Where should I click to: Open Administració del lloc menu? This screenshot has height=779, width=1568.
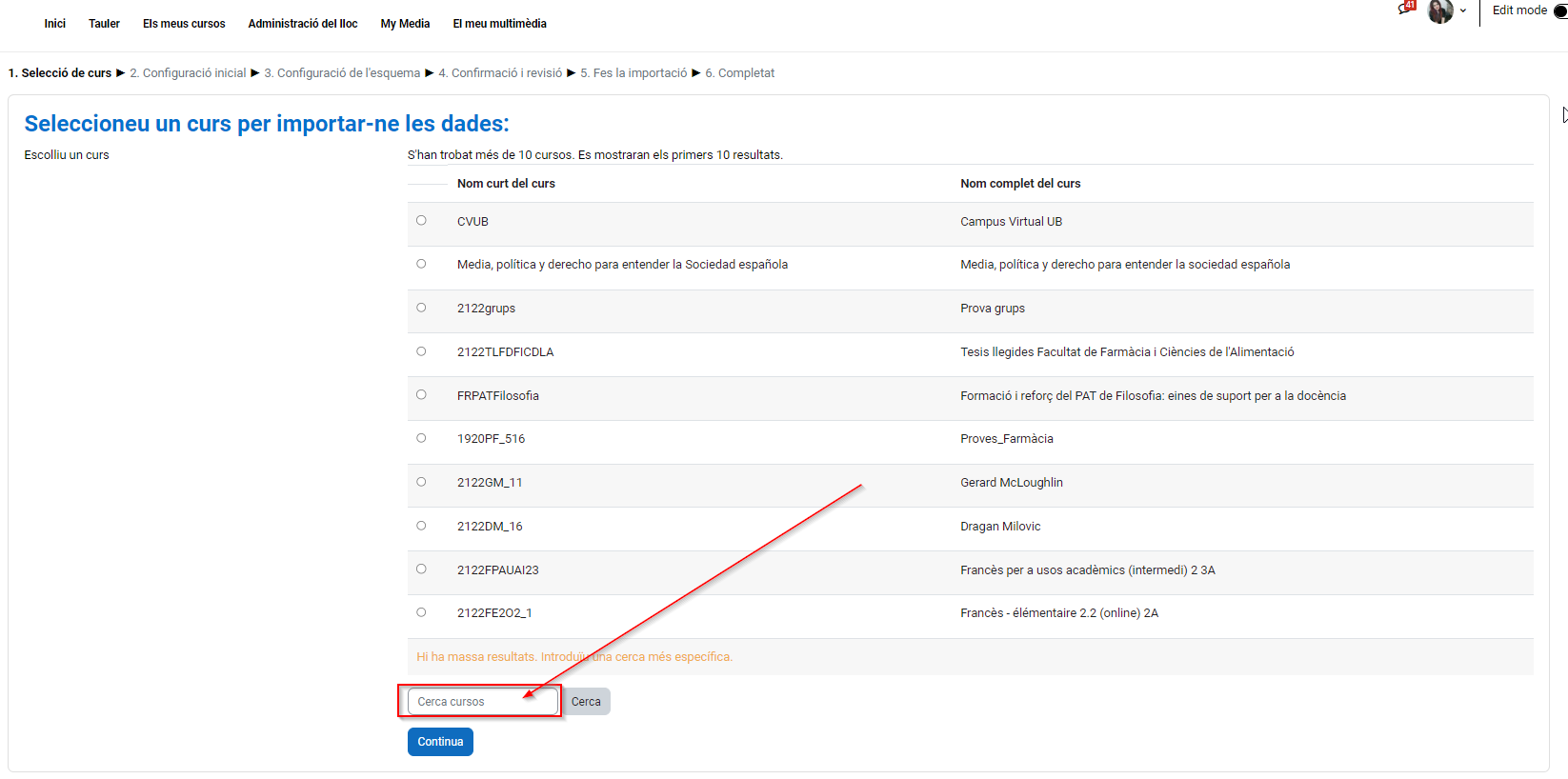[303, 24]
